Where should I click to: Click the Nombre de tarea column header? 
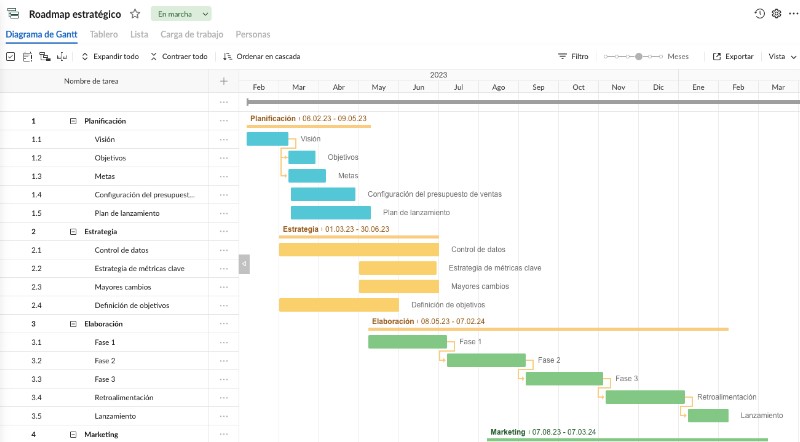coord(91,81)
